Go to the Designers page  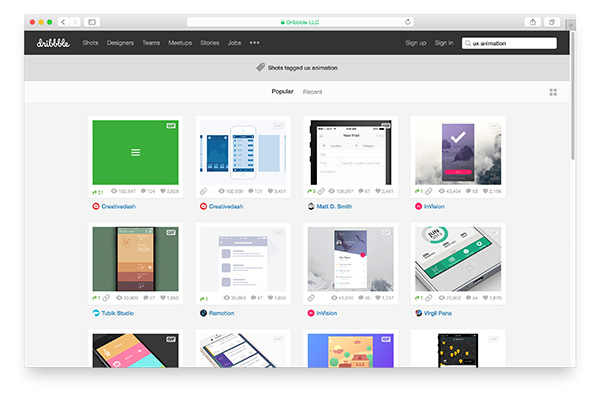pos(120,43)
